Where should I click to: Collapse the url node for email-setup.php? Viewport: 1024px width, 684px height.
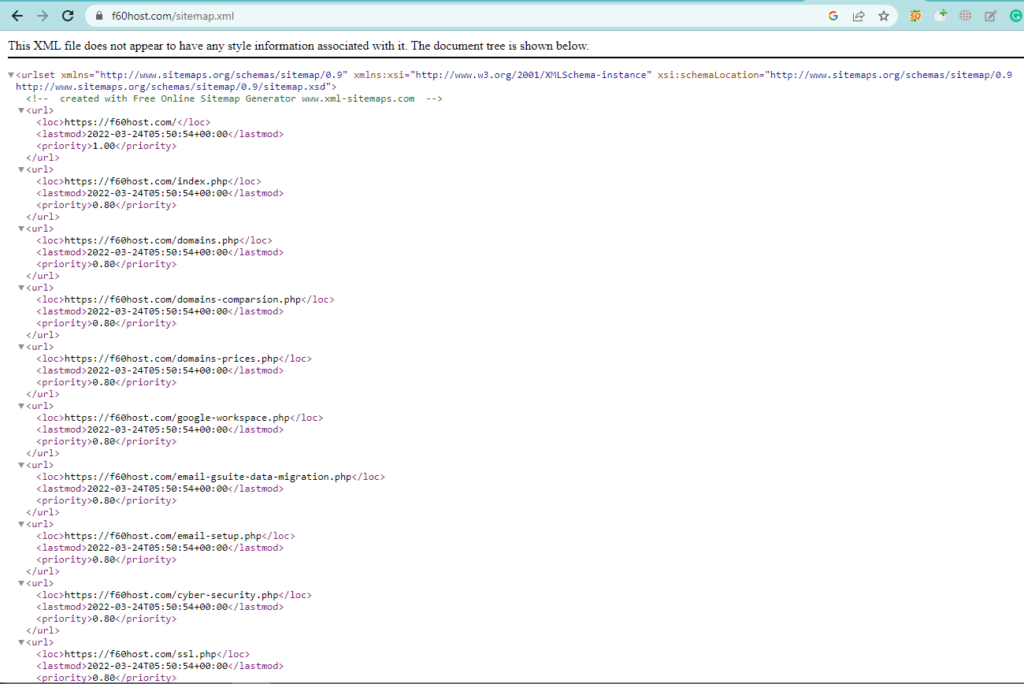click(x=22, y=524)
